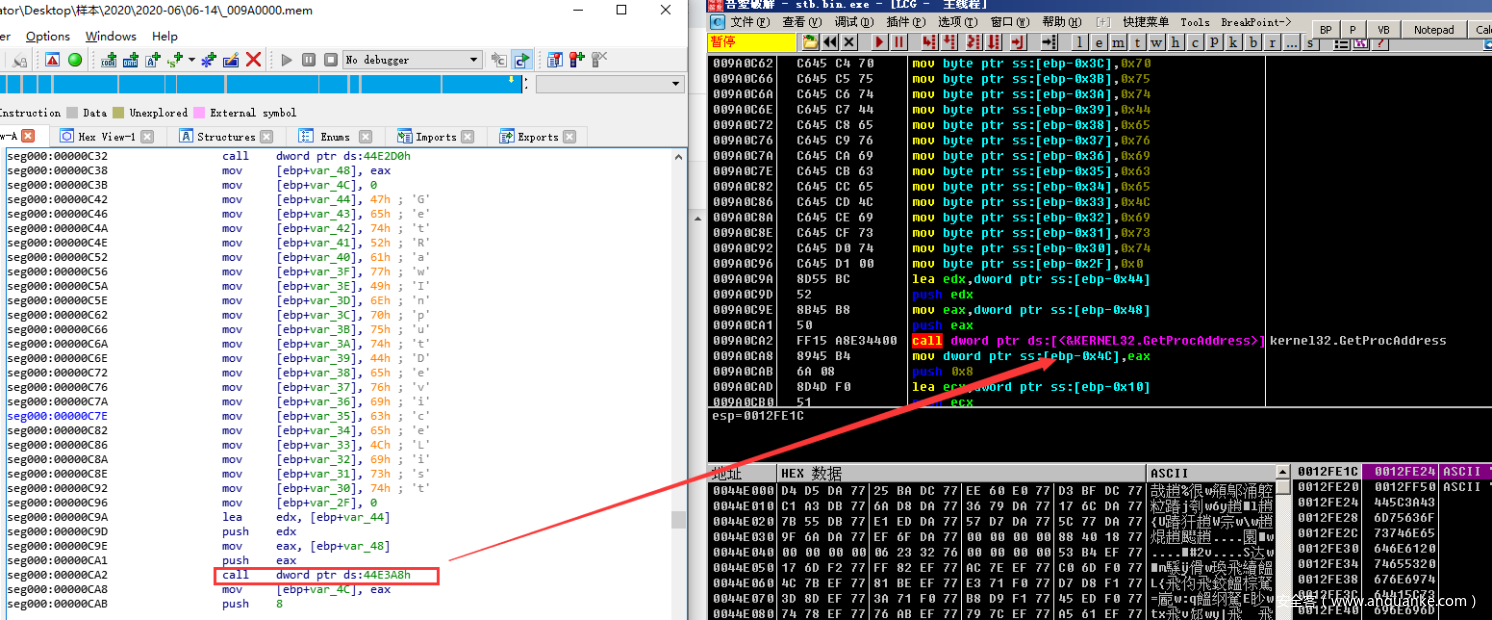
Task: Click the Notepad button
Action: 1433,30
